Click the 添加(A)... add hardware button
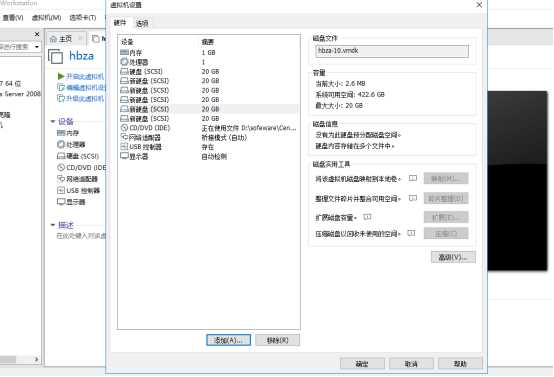 click(229, 340)
